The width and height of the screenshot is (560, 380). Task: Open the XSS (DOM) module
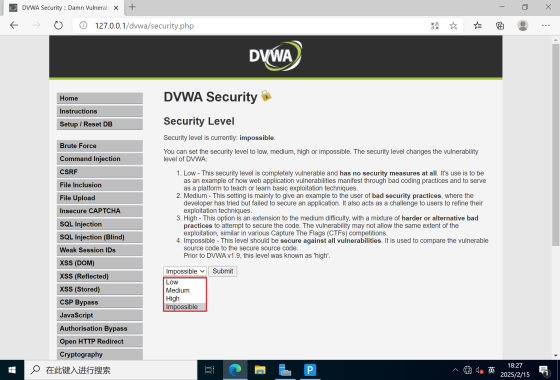point(100,263)
